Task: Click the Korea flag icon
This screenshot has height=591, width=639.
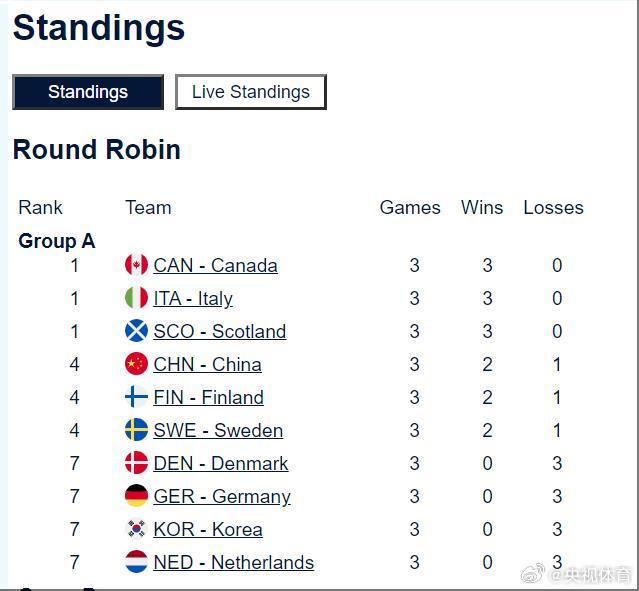Action: click(x=136, y=529)
